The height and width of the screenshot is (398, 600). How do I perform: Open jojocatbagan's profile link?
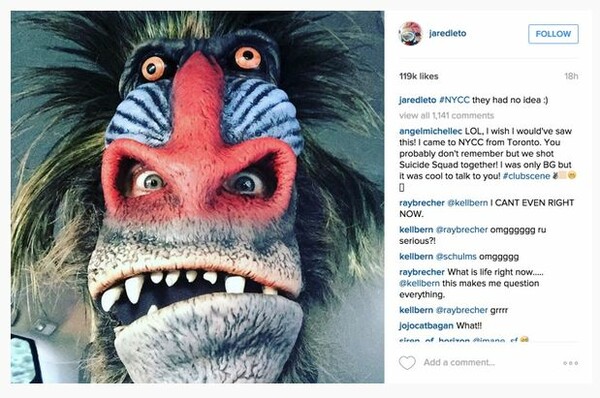(426, 326)
